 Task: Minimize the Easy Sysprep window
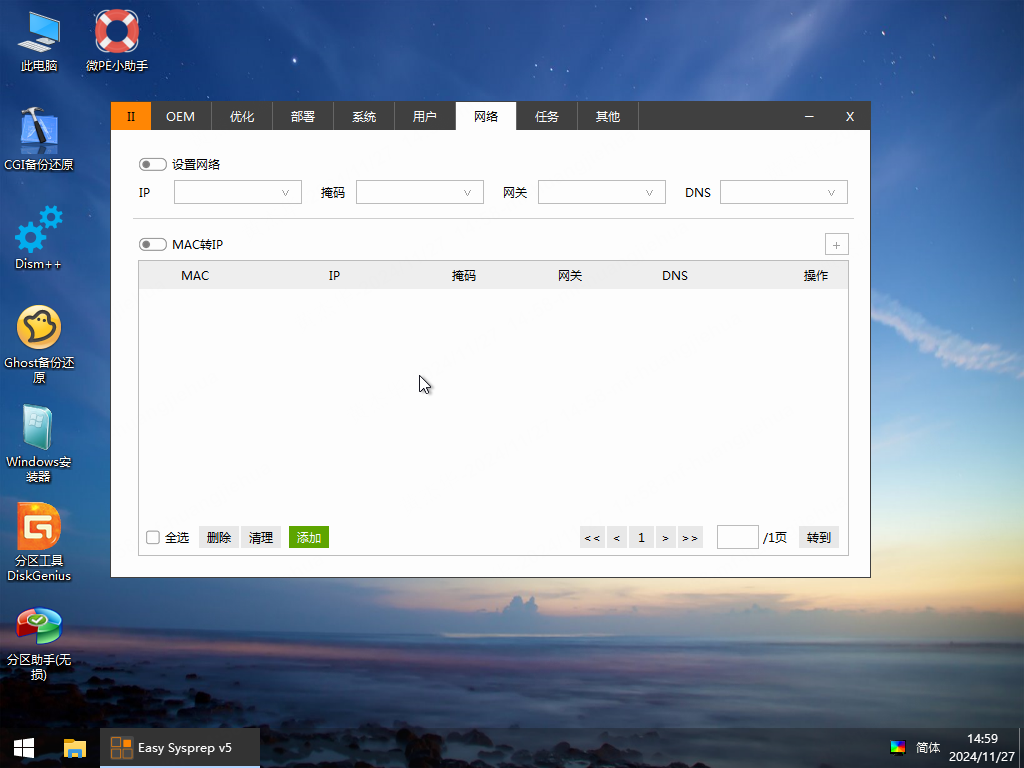[809, 116]
